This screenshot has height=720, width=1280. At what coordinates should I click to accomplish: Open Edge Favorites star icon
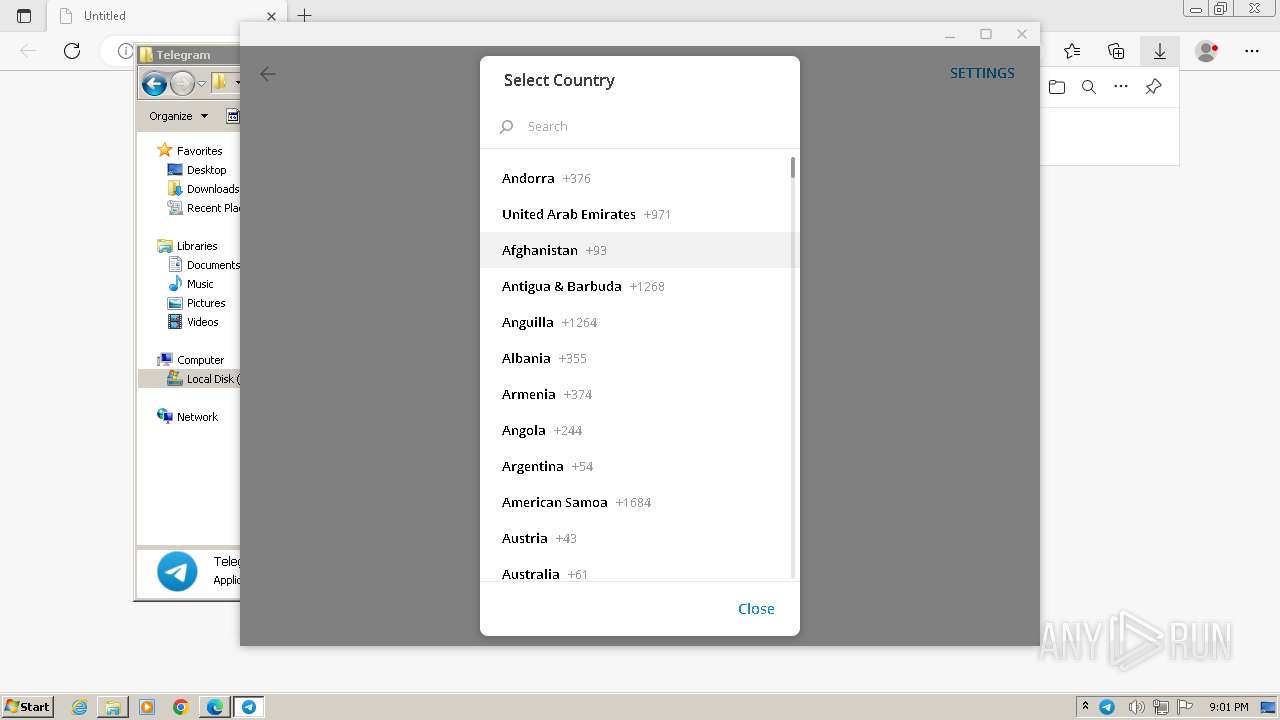1072,51
